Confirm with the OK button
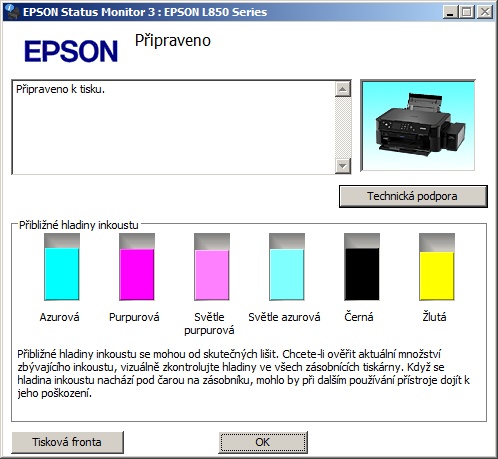The image size is (498, 459). [x=263, y=442]
